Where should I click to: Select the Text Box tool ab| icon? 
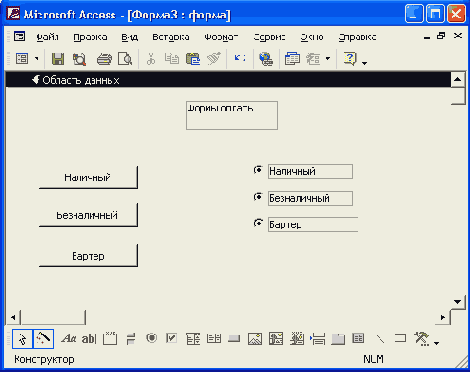click(89, 339)
